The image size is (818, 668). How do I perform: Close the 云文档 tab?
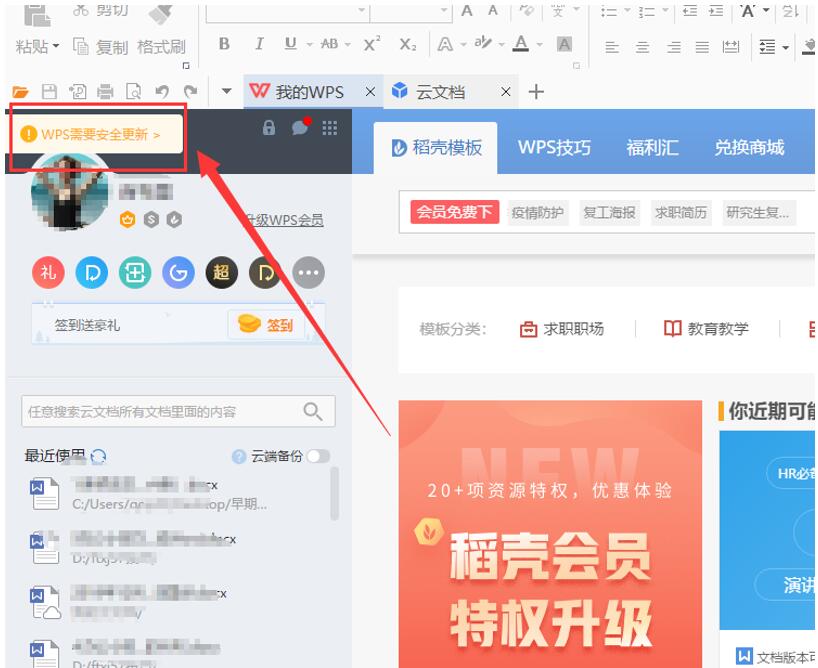[x=506, y=92]
